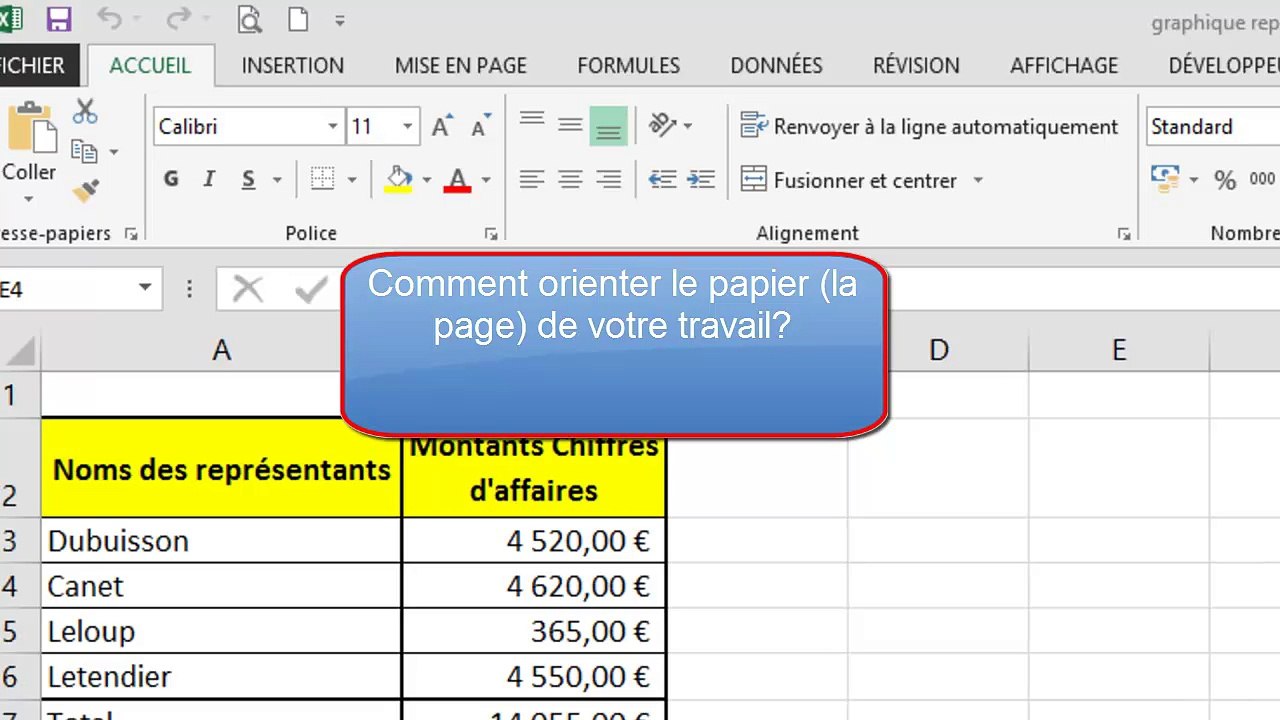Viewport: 1280px width, 720px height.
Task: Decrease font size with small A
Action: click(481, 127)
